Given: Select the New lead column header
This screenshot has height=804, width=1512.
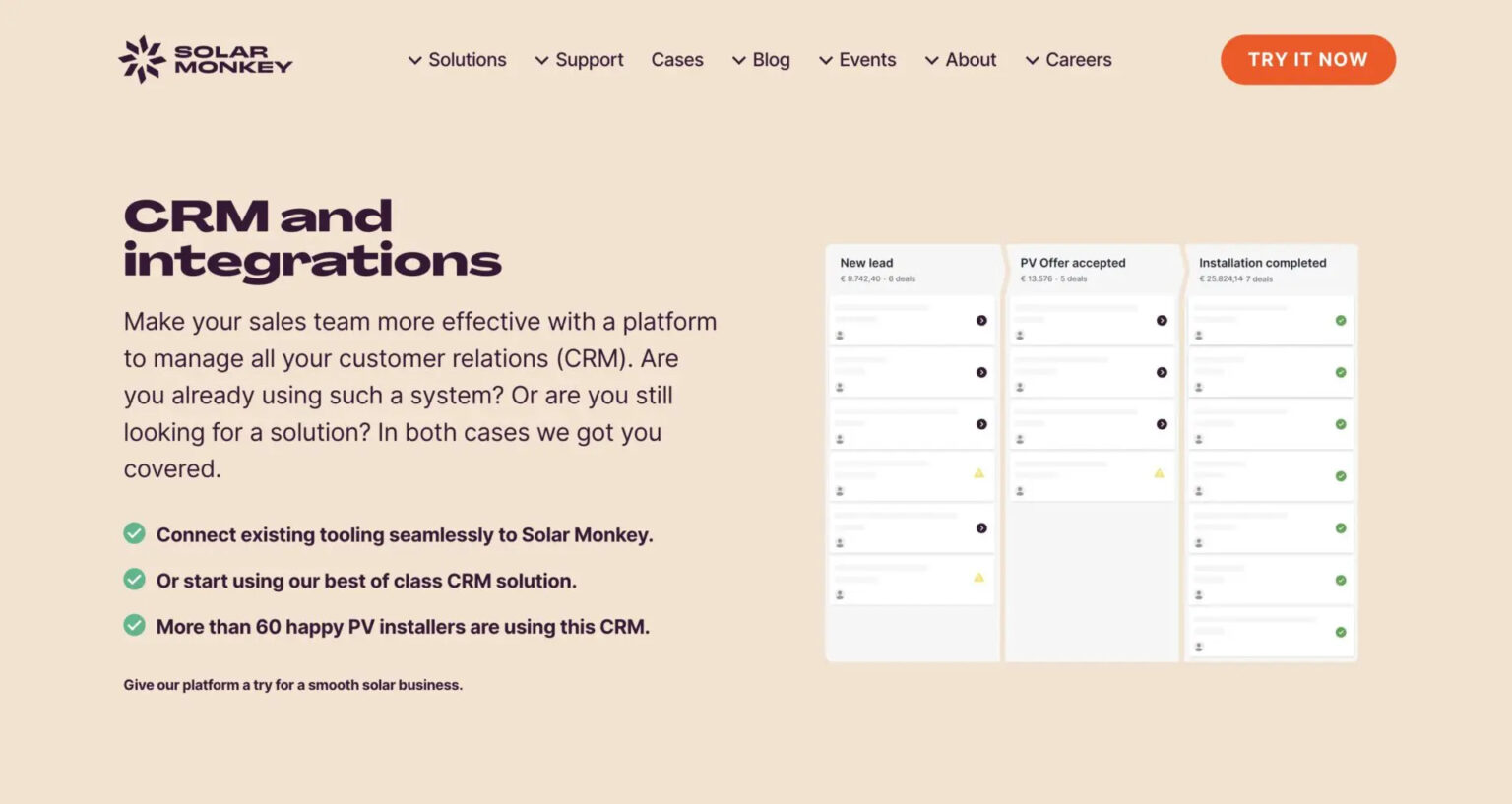Looking at the screenshot, I should 865,262.
